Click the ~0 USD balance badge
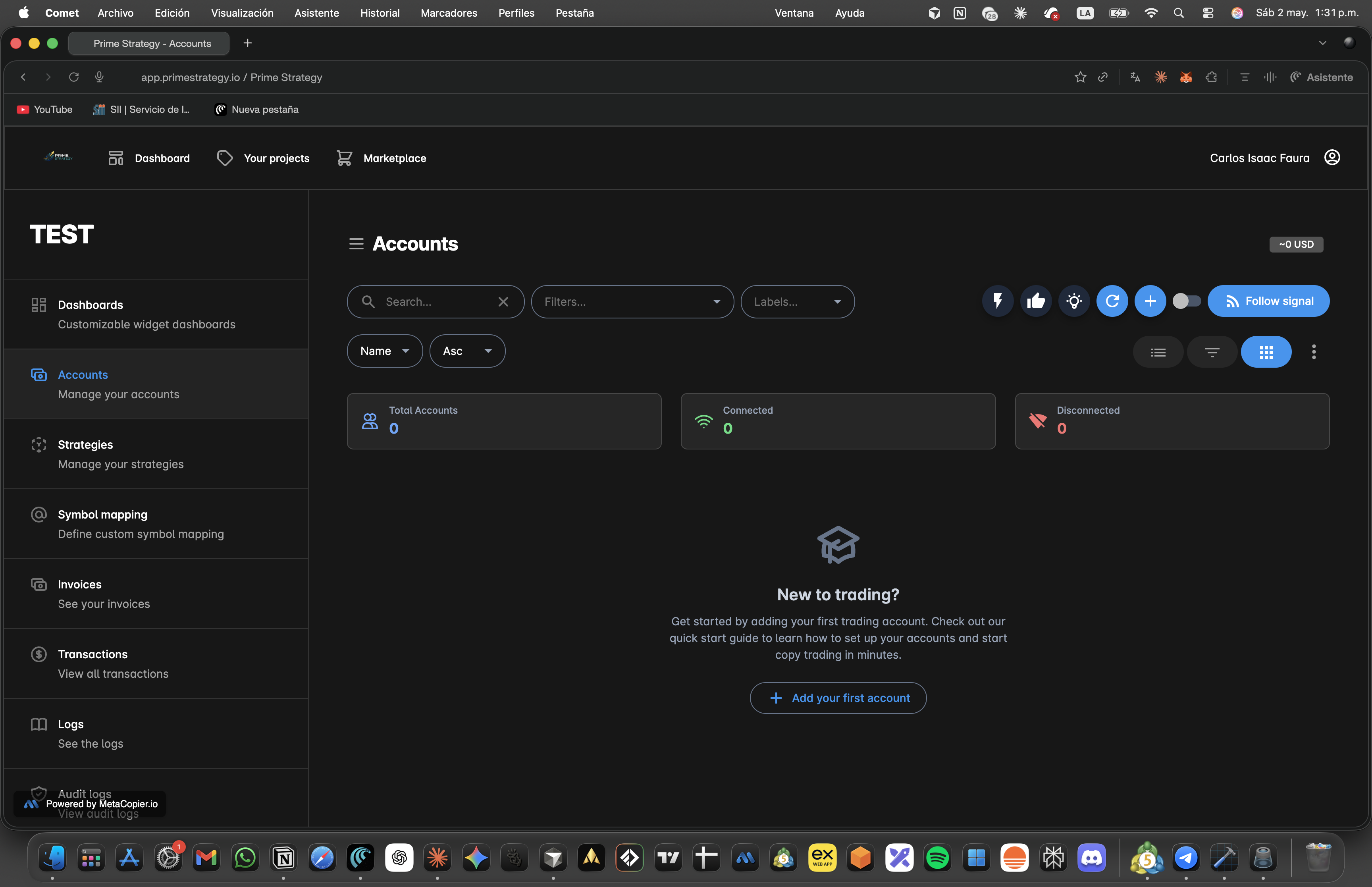Viewport: 1372px width, 887px height. pos(1296,245)
